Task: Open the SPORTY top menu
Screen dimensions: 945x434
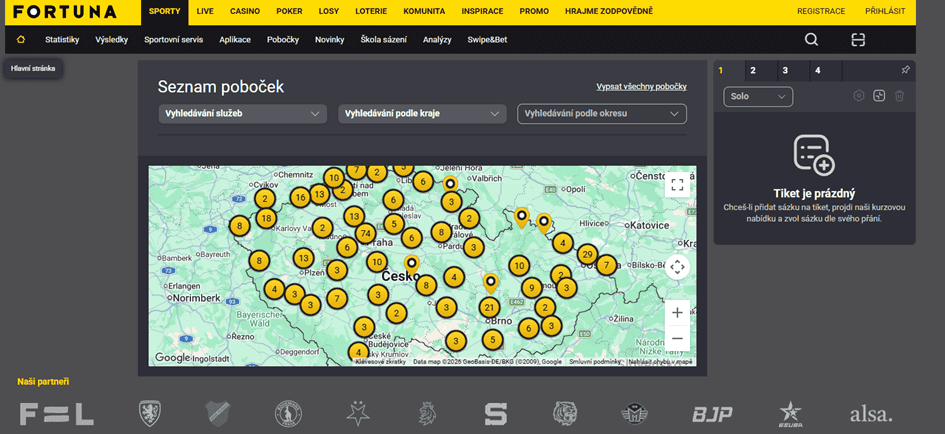Action: click(165, 11)
